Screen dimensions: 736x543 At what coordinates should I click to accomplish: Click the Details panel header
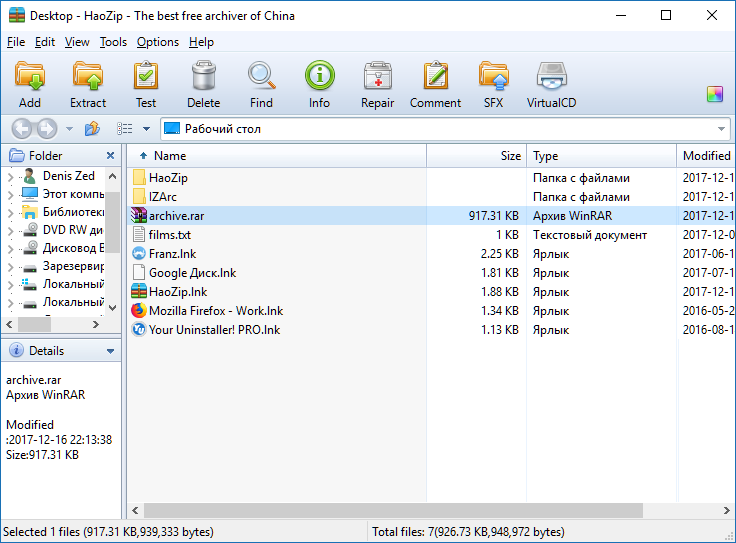point(61,351)
